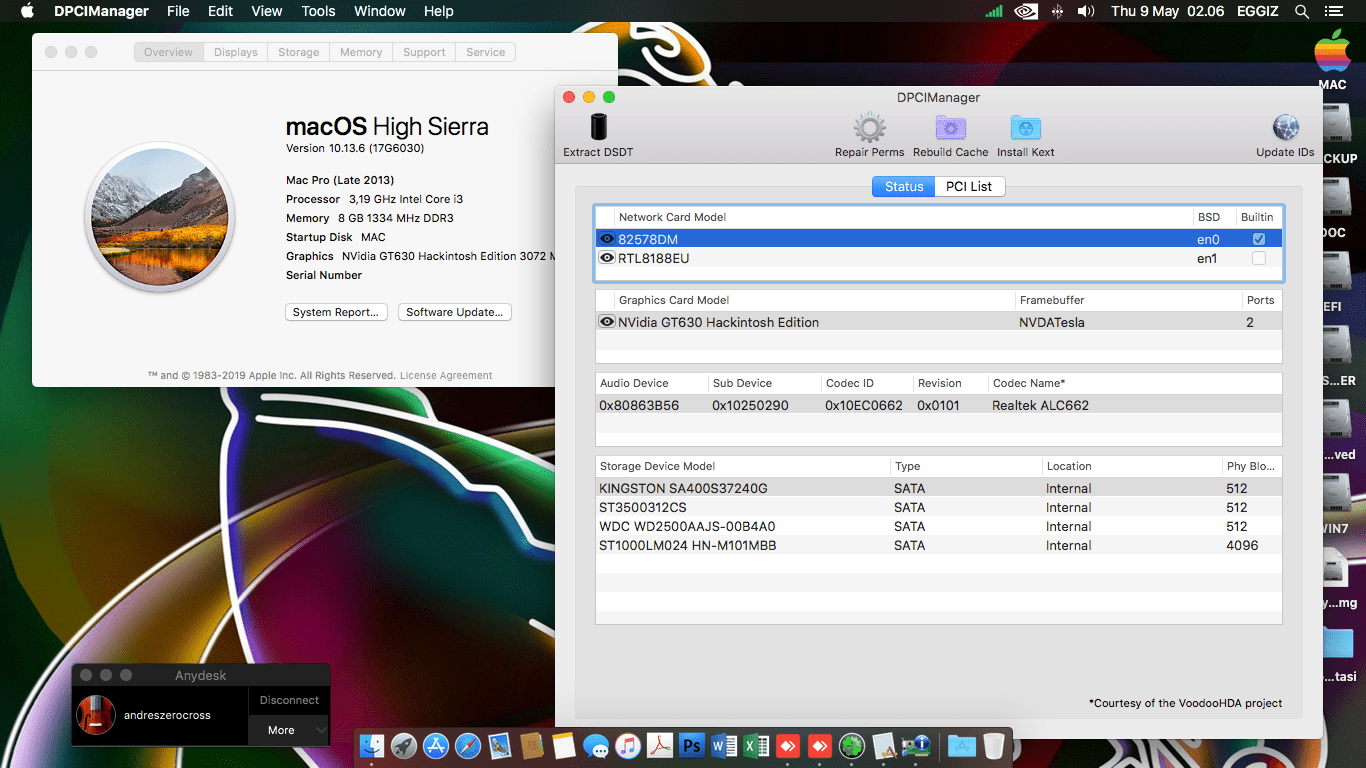The image size is (1366, 768).
Task: Click the Rebuild Cache toolbar icon
Action: coord(950,128)
